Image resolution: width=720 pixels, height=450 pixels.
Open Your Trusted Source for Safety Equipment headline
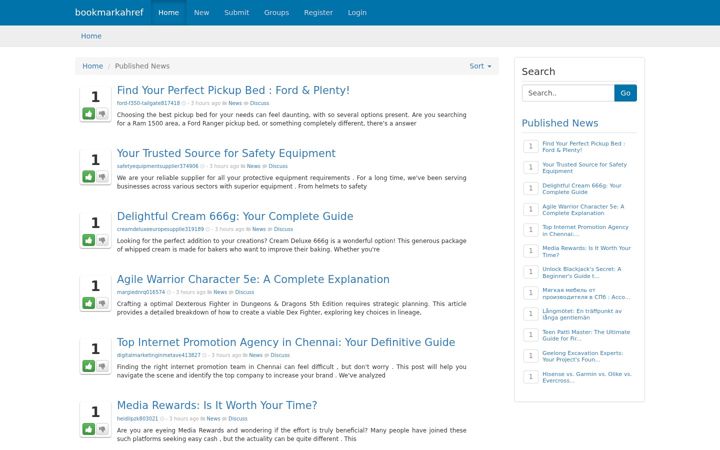[x=226, y=153]
